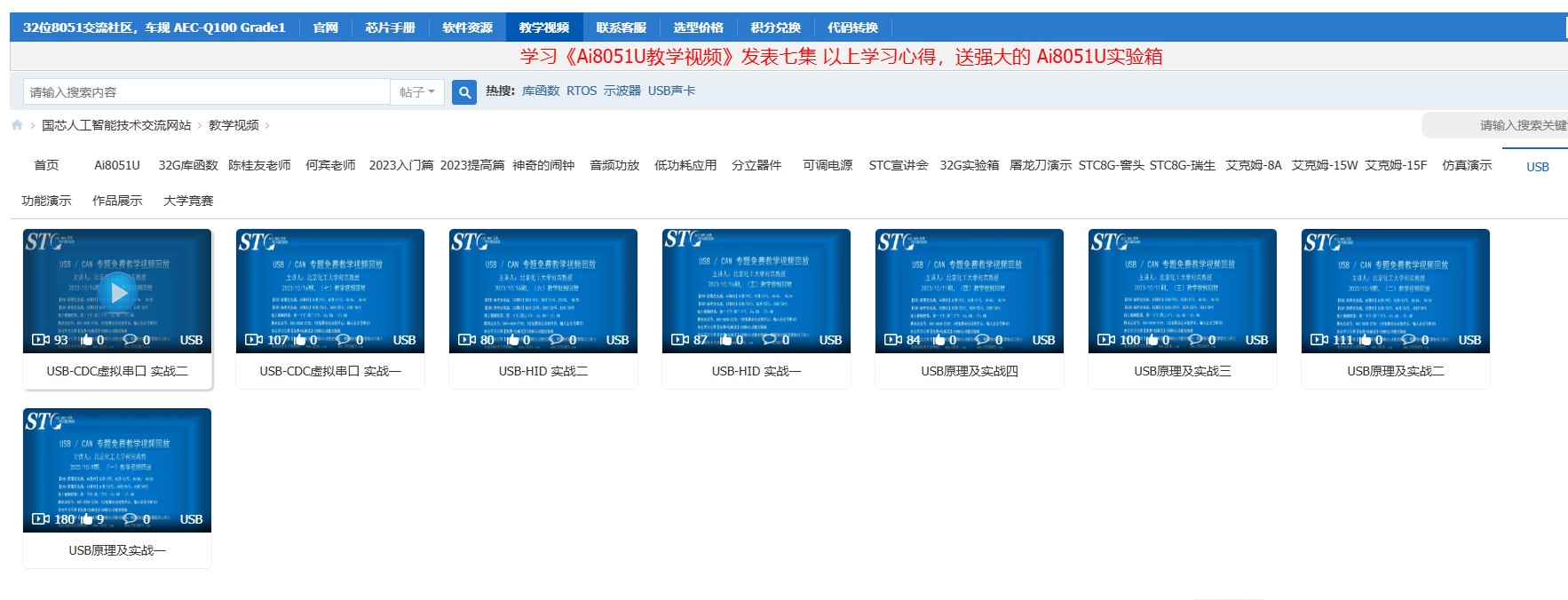Screen dimensions: 1568x600
Task: Switch to the 音频功放 category tab
Action: coord(614,165)
